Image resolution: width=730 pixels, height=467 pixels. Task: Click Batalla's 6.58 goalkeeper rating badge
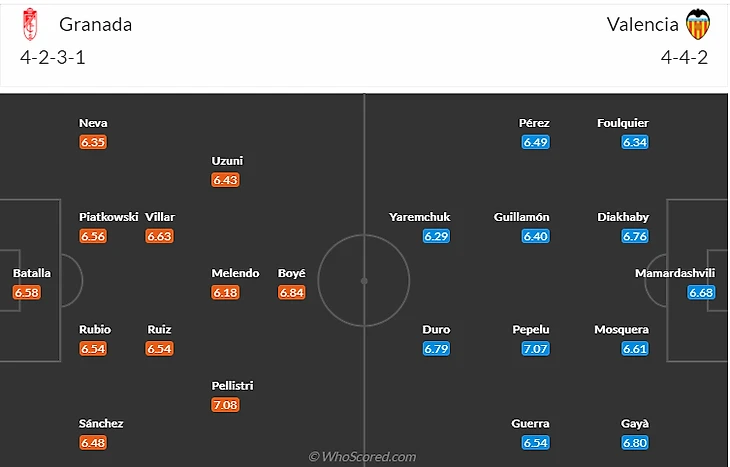[27, 292]
